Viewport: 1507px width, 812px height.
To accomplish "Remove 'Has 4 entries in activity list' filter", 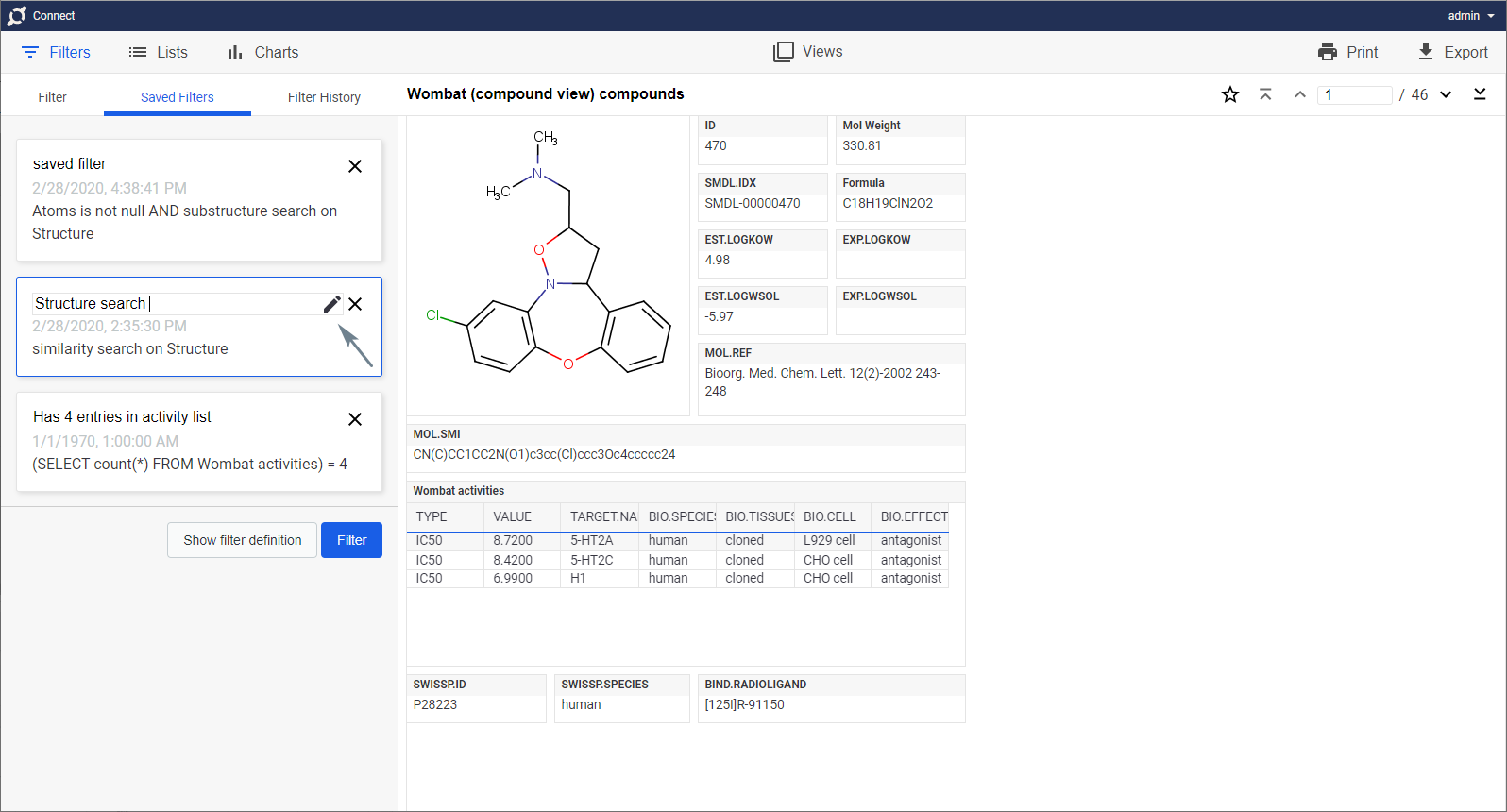I will [355, 419].
